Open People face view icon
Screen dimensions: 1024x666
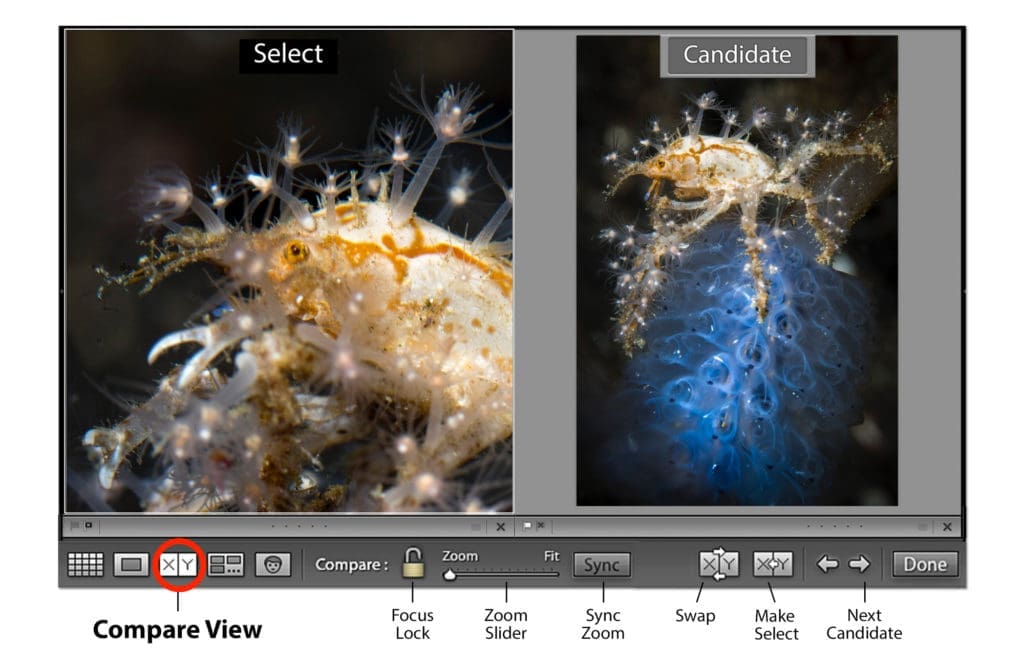point(273,564)
